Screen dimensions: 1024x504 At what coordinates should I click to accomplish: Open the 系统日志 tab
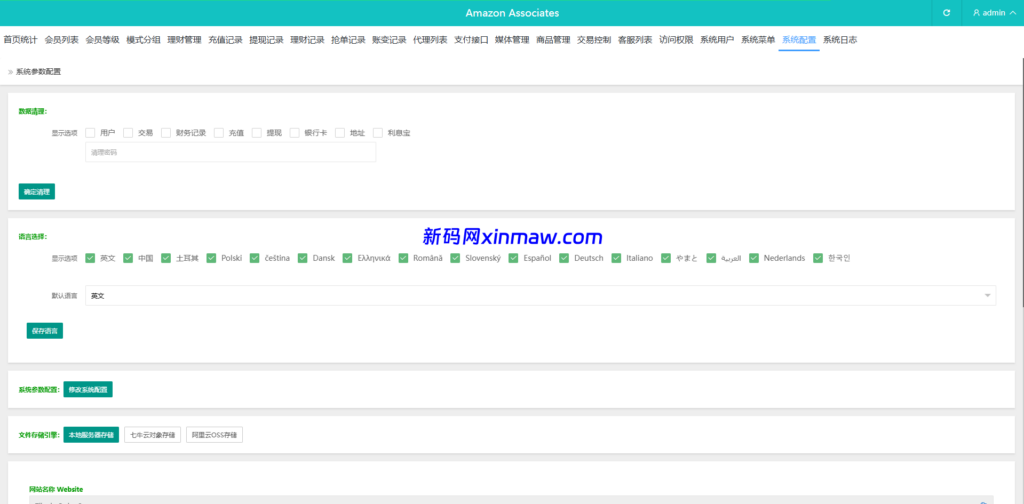(840, 40)
